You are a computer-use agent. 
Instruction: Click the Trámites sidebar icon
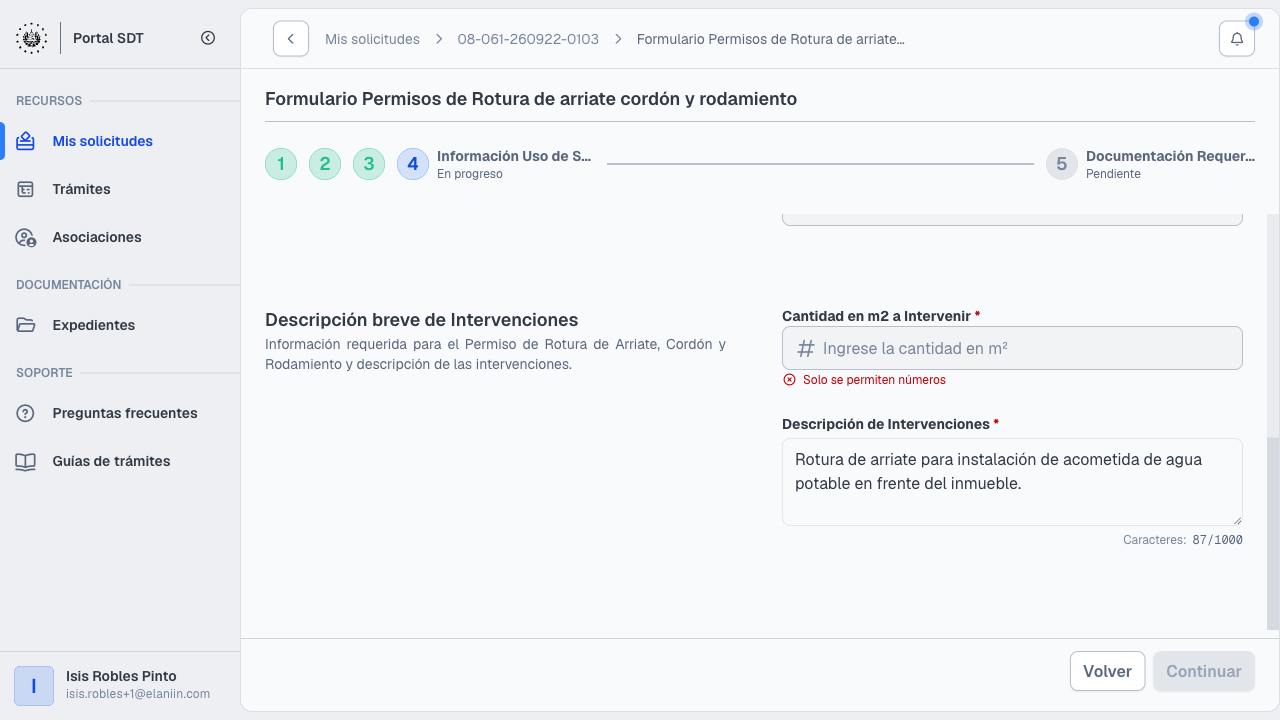[26, 189]
